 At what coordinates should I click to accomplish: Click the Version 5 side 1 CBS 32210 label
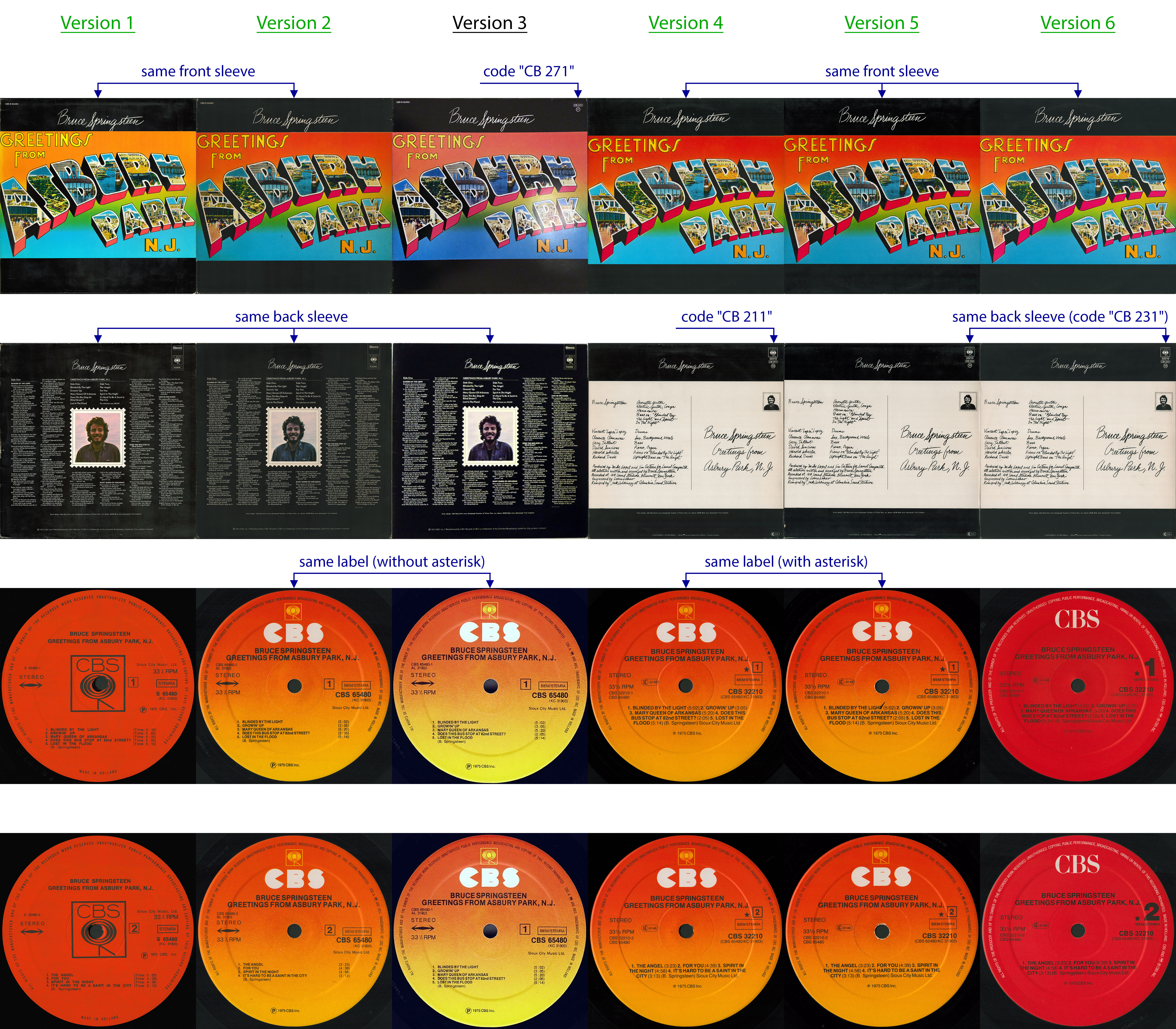(x=882, y=686)
